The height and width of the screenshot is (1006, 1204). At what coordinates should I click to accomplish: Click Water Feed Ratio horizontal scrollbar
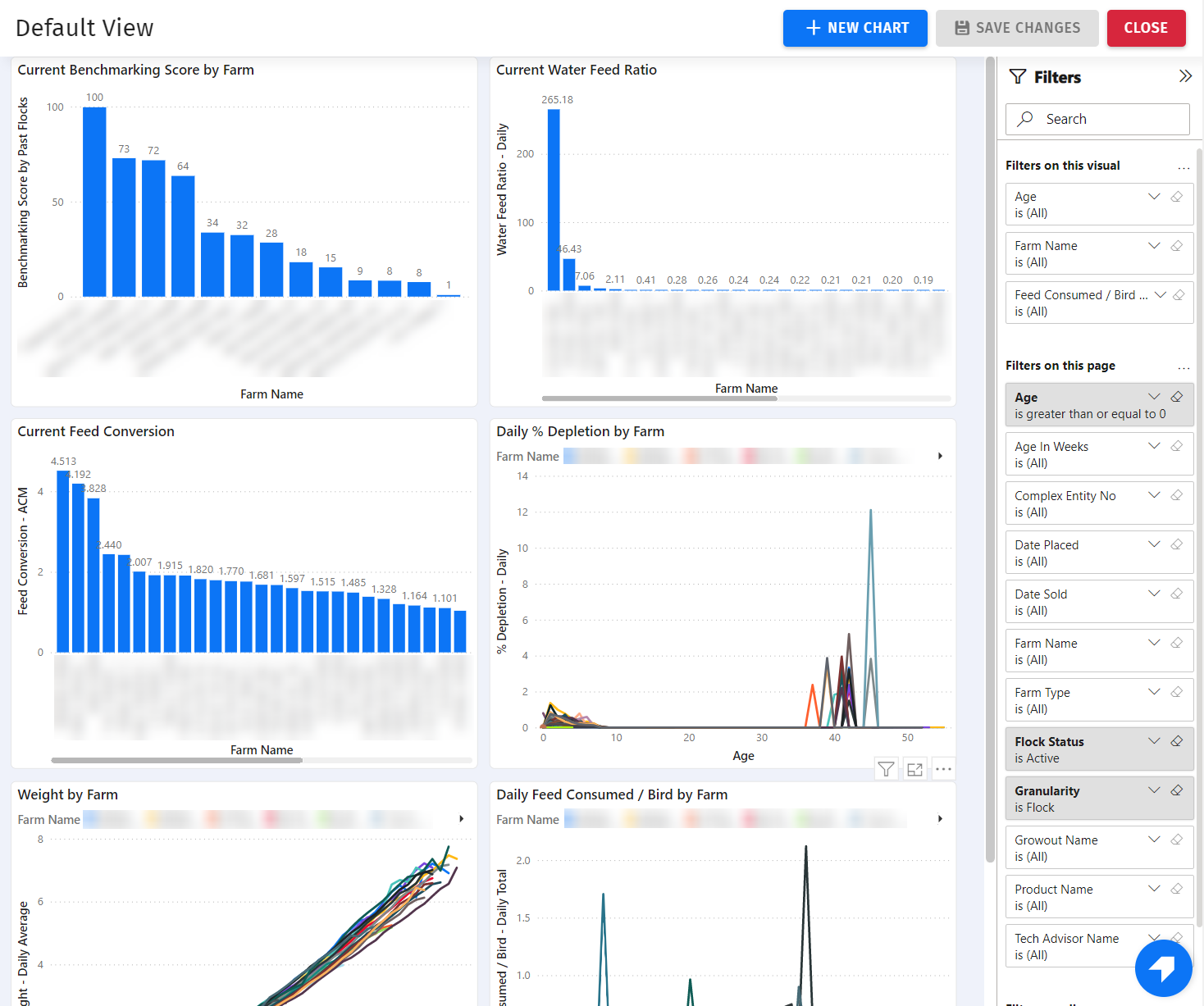659,398
